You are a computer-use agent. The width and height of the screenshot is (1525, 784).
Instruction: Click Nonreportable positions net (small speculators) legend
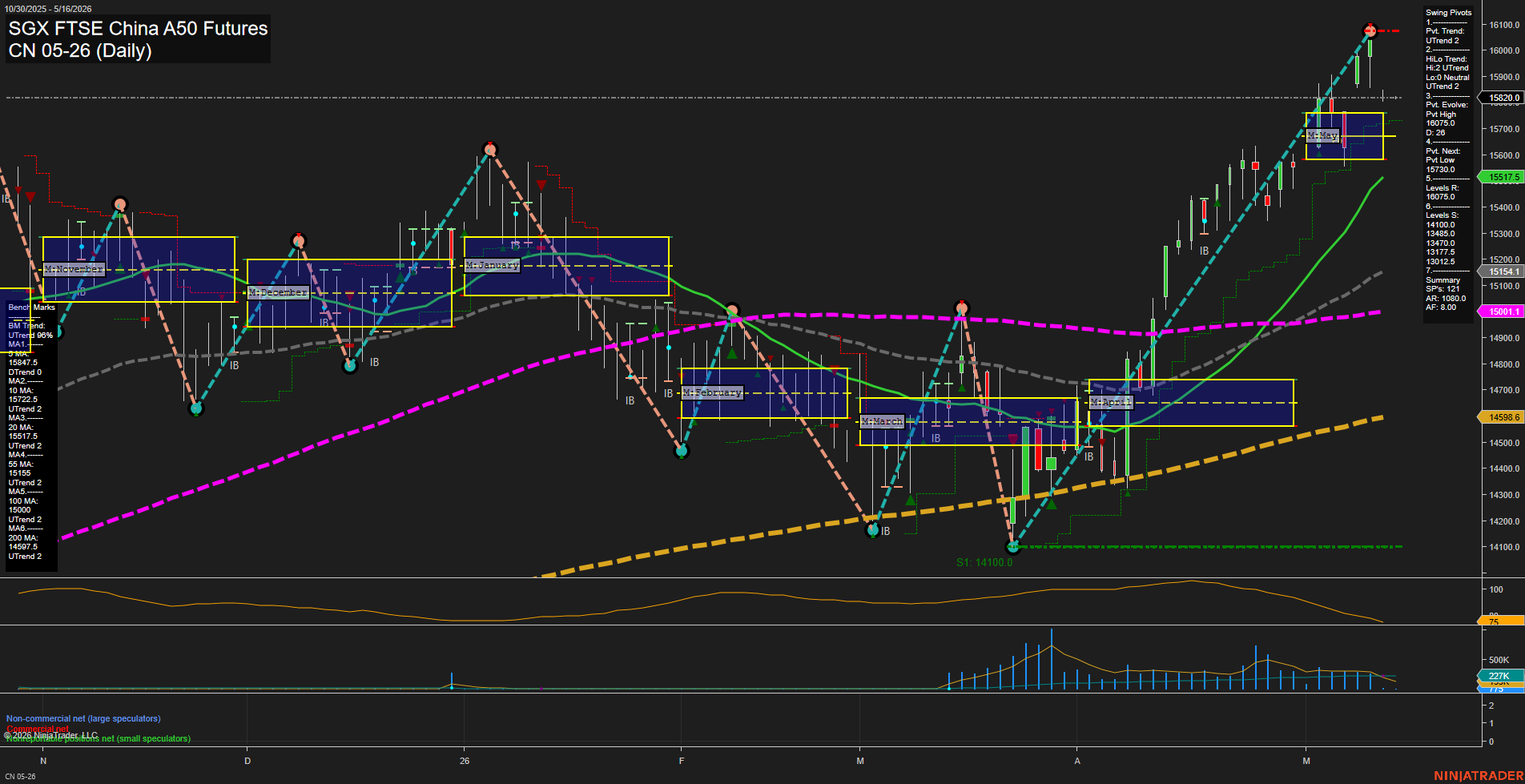(99, 738)
